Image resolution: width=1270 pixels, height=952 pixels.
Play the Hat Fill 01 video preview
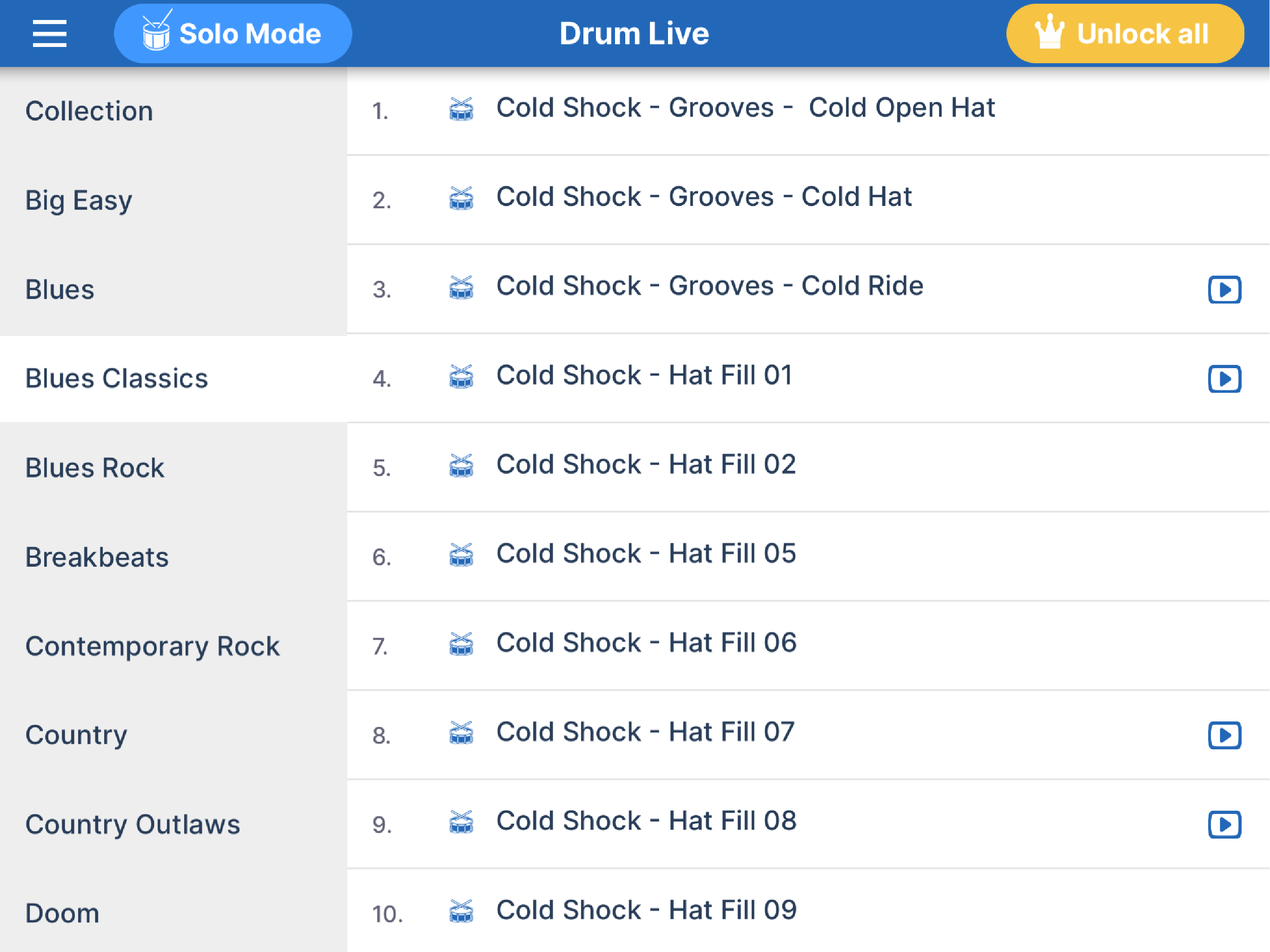1224,379
